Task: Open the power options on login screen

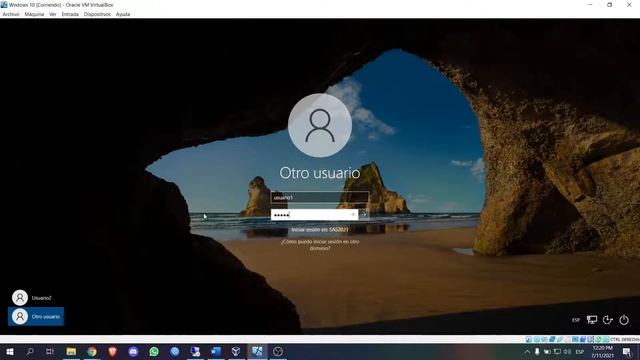Action: 624,320
